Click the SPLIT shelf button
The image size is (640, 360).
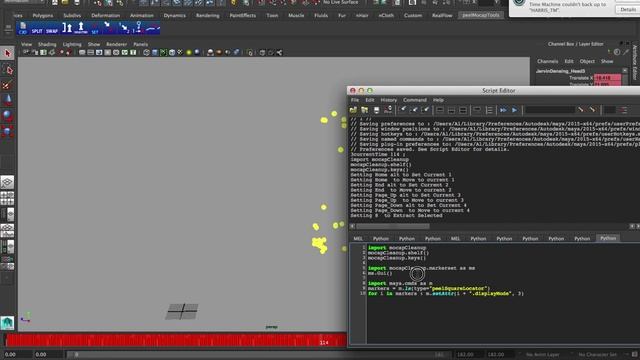37,31
